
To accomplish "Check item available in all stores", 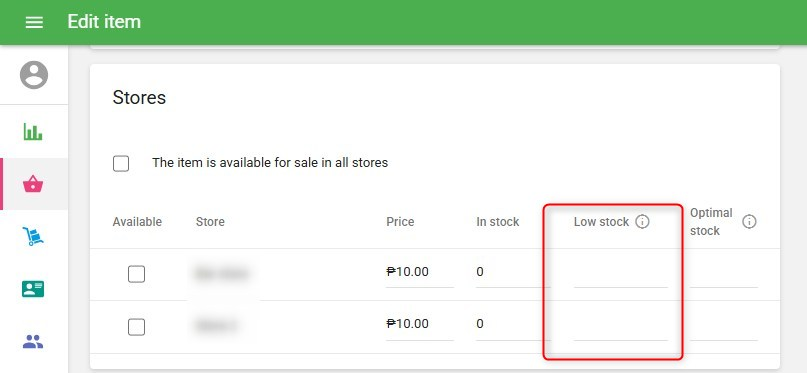I will 121,164.
